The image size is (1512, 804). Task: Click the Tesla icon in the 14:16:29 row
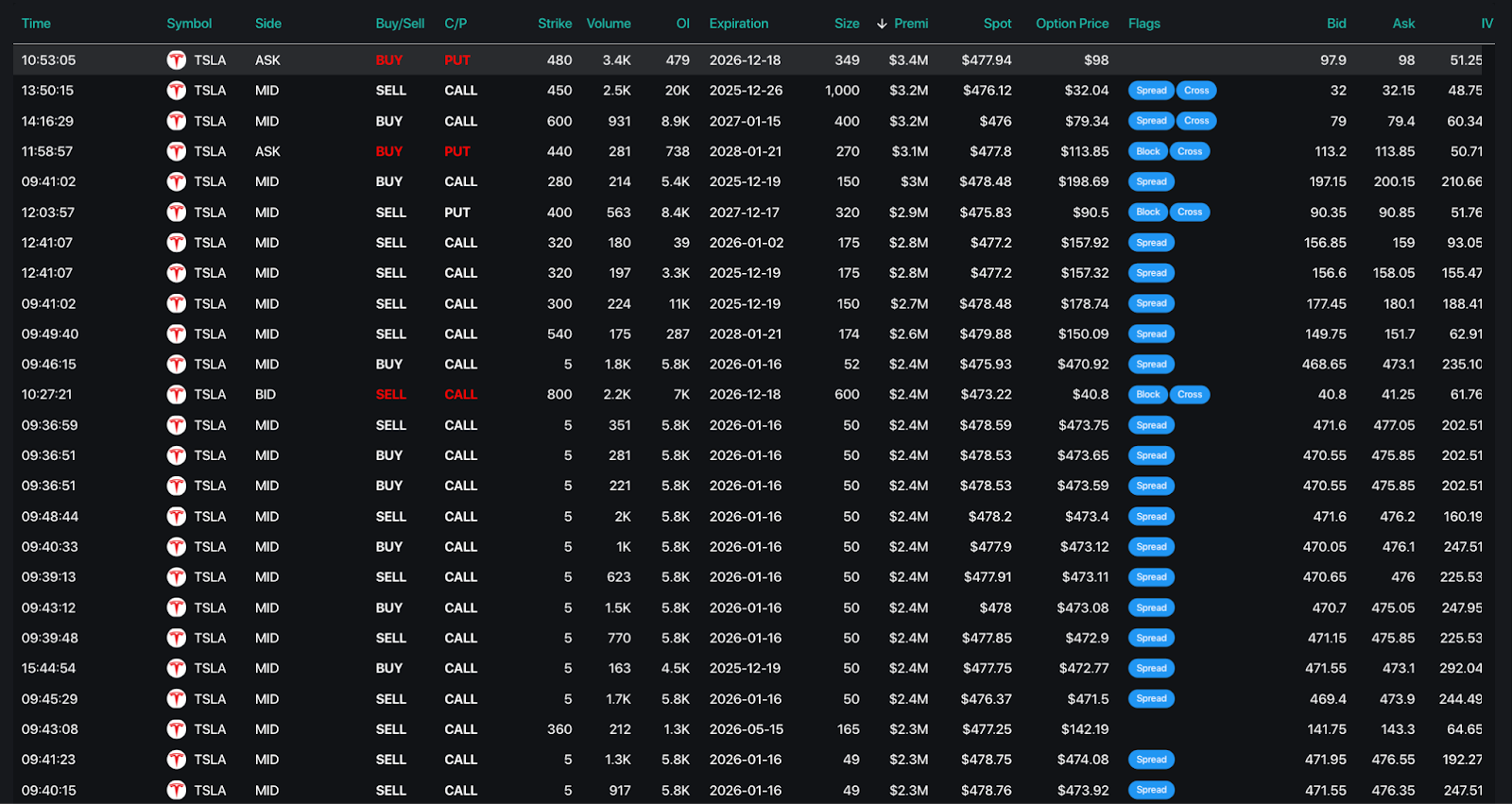(x=177, y=121)
